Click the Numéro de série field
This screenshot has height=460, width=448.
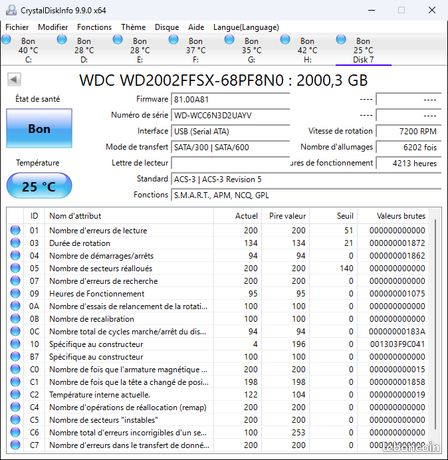click(x=230, y=115)
